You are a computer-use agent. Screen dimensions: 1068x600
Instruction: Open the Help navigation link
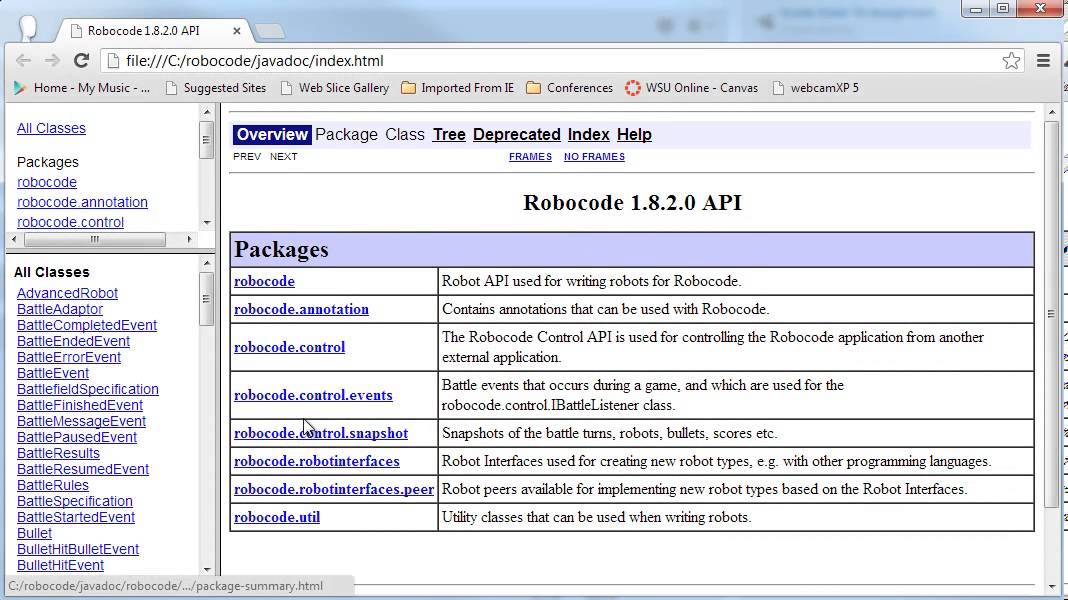coord(634,134)
